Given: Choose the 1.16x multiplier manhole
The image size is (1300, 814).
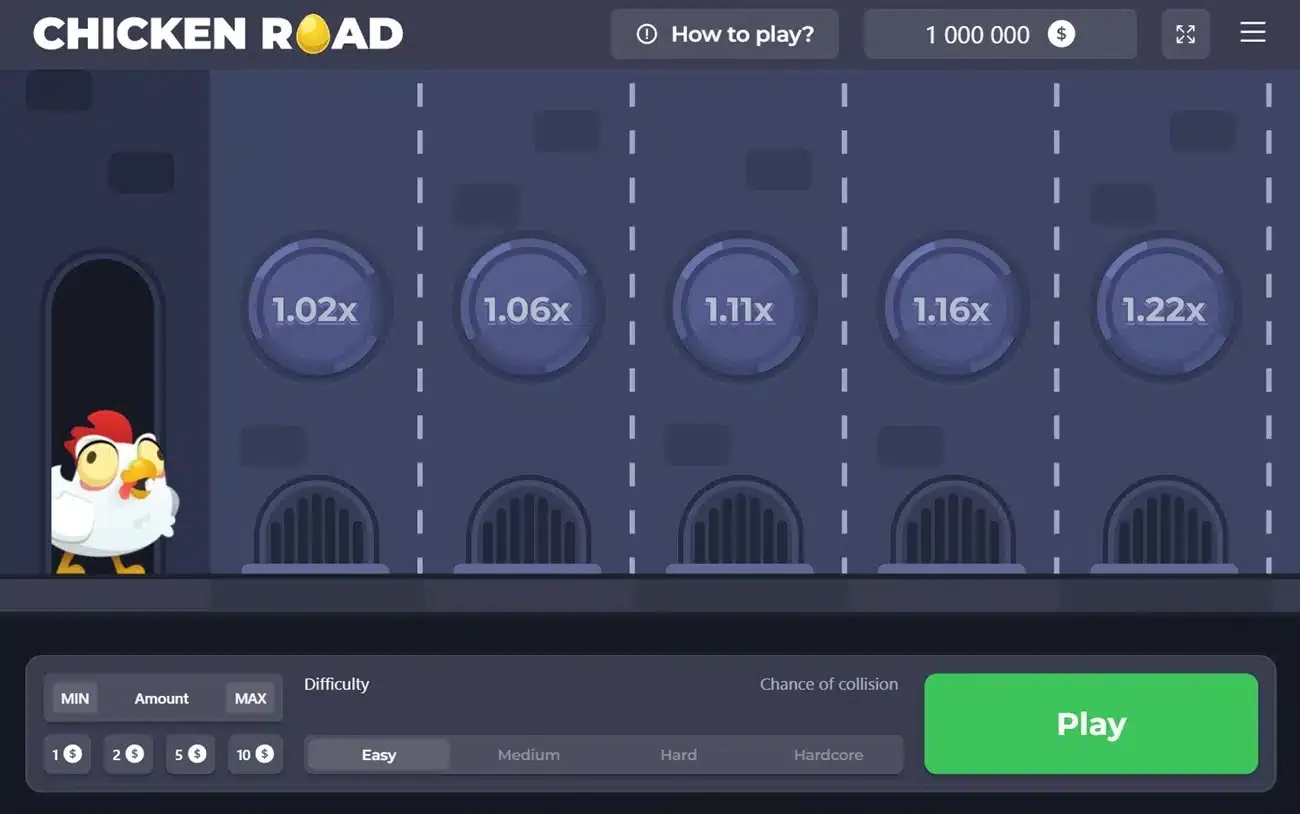Looking at the screenshot, I should [952, 309].
